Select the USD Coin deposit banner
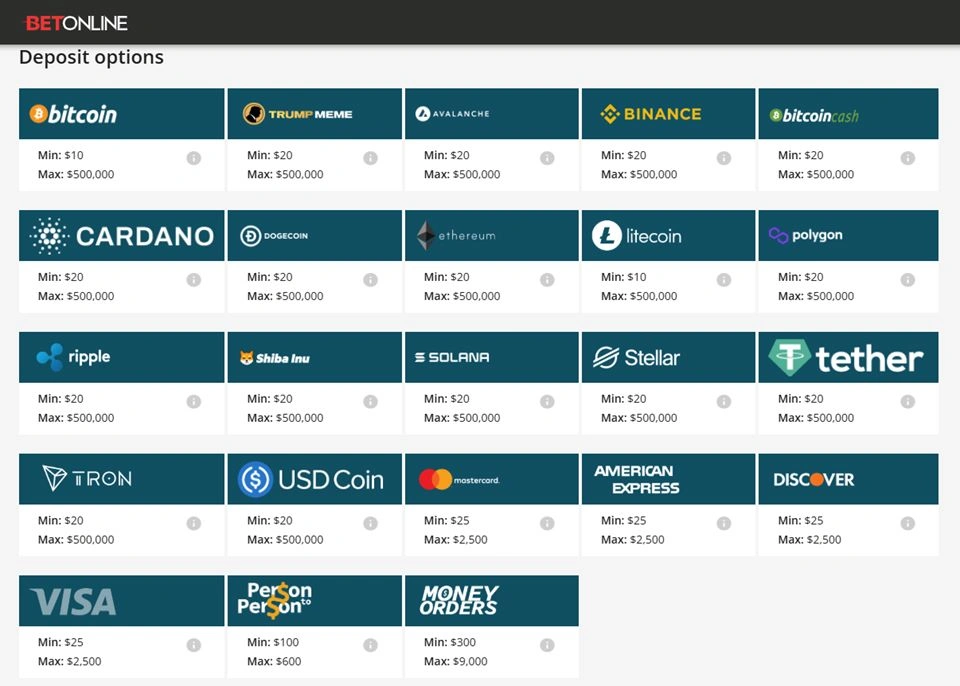Image resolution: width=960 pixels, height=686 pixels. click(x=315, y=479)
